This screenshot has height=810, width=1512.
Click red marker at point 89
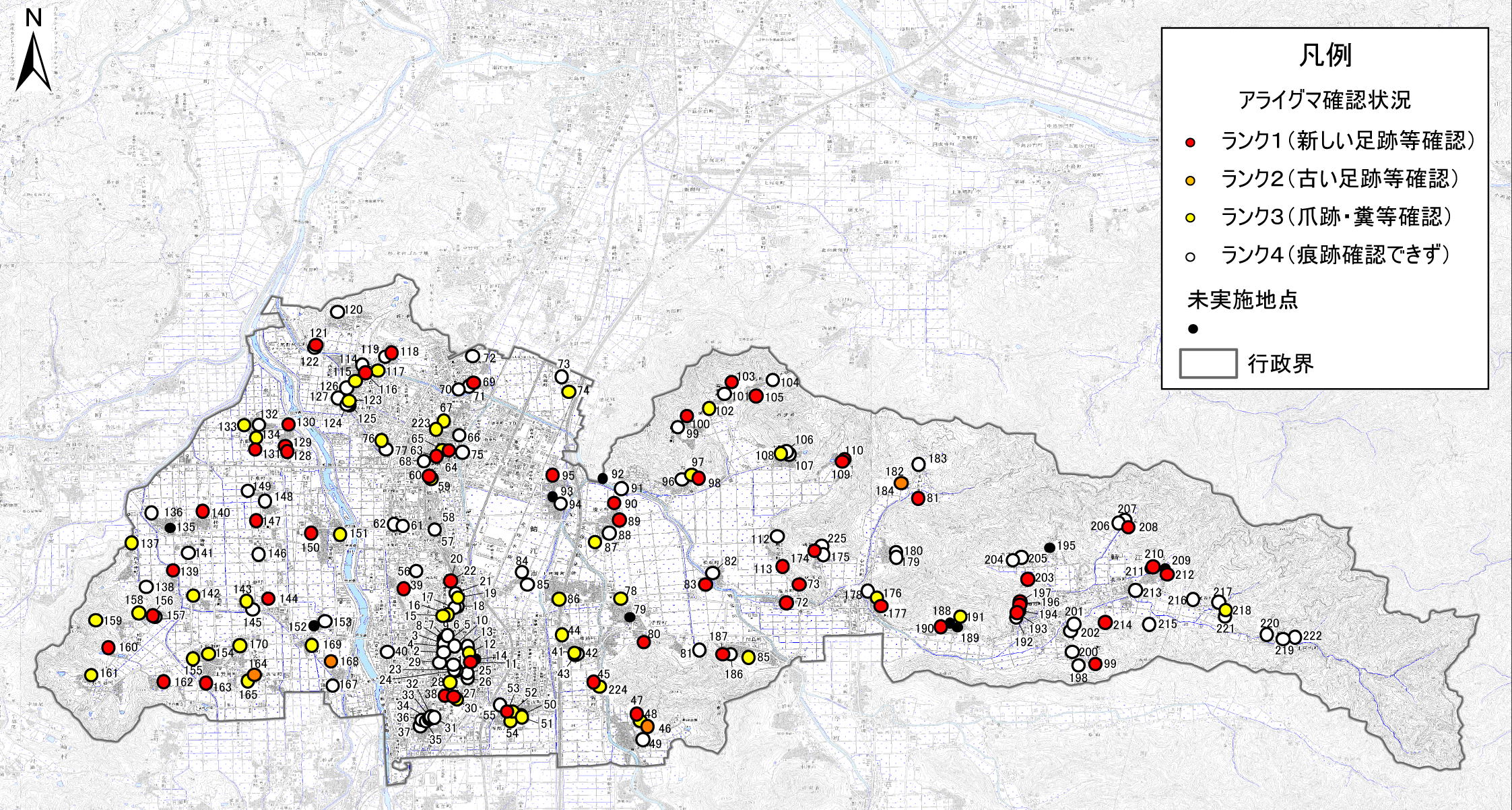[619, 520]
